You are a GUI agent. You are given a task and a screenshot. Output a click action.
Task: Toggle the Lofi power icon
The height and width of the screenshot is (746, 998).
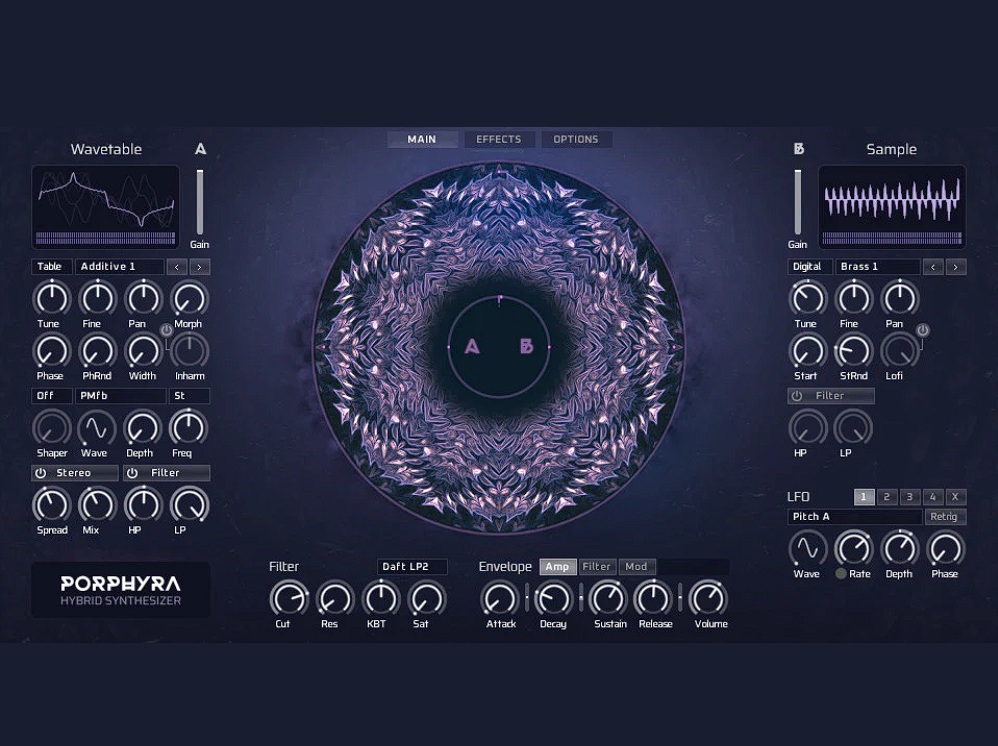click(x=922, y=330)
